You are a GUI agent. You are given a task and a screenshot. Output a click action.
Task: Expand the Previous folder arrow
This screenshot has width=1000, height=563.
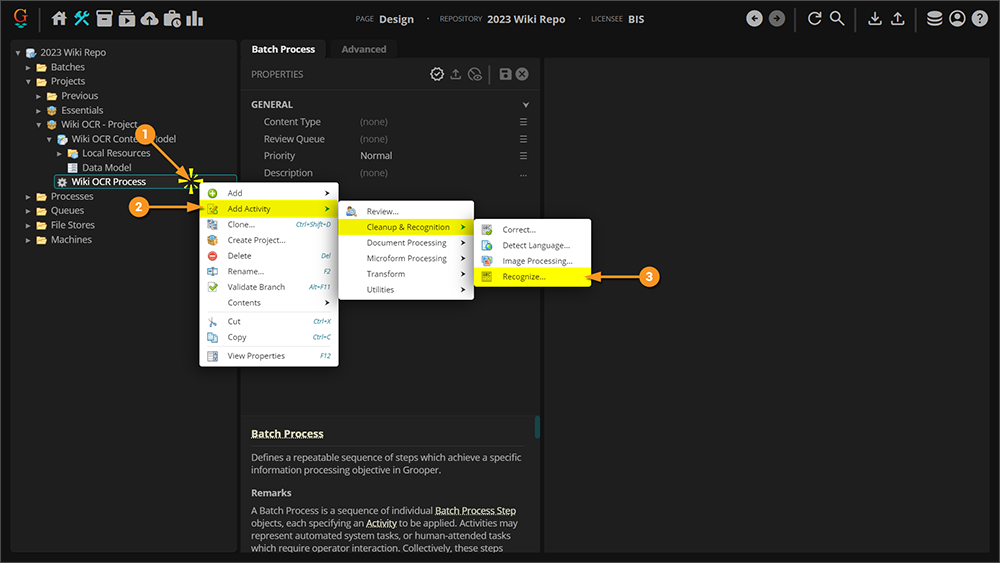point(38,96)
